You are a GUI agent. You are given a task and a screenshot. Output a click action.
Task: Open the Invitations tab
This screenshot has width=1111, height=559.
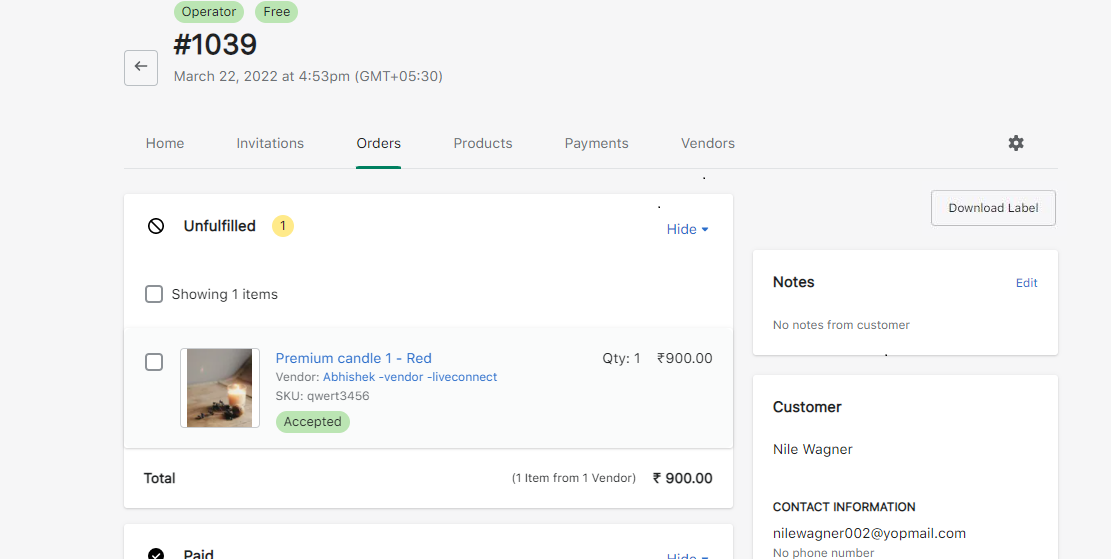270,143
